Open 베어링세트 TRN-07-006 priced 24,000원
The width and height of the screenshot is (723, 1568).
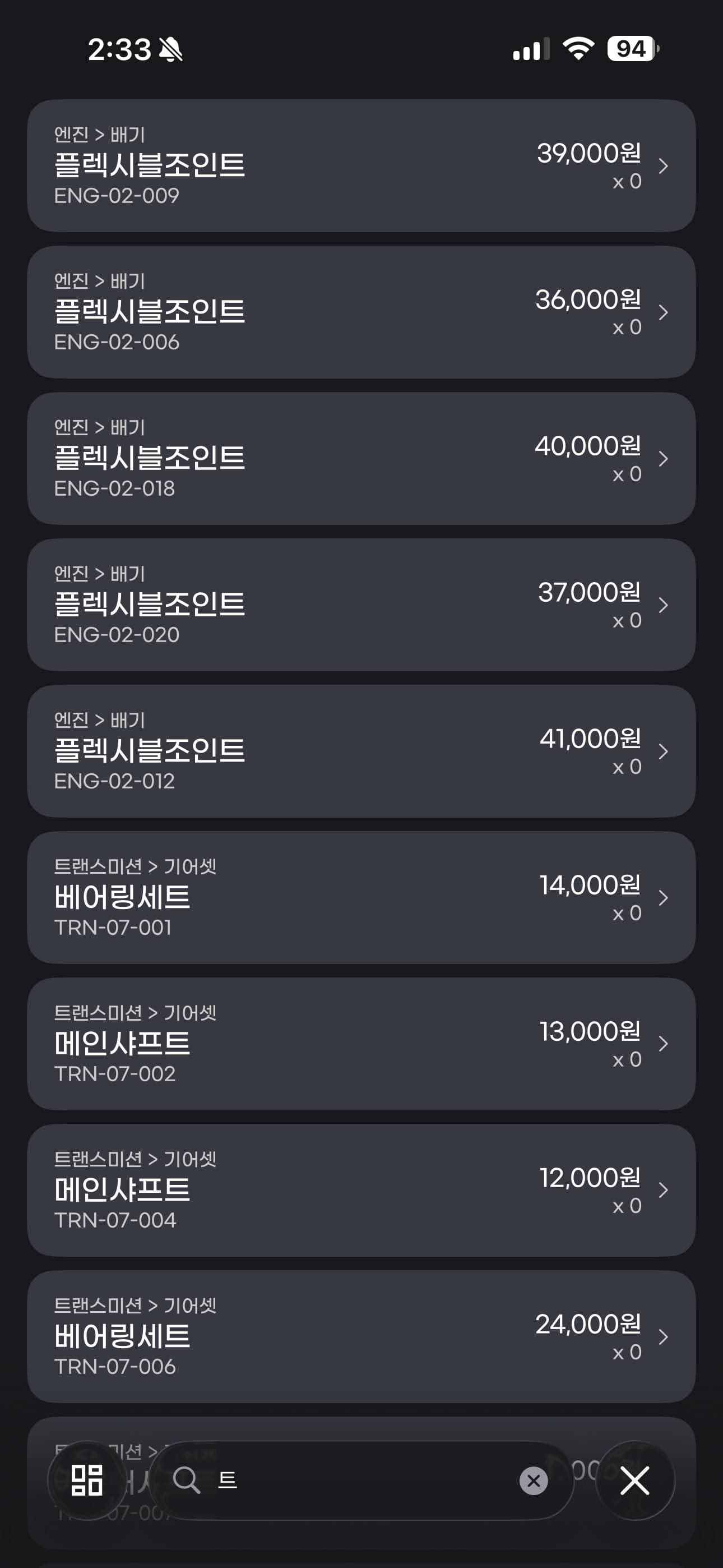(304, 1337)
